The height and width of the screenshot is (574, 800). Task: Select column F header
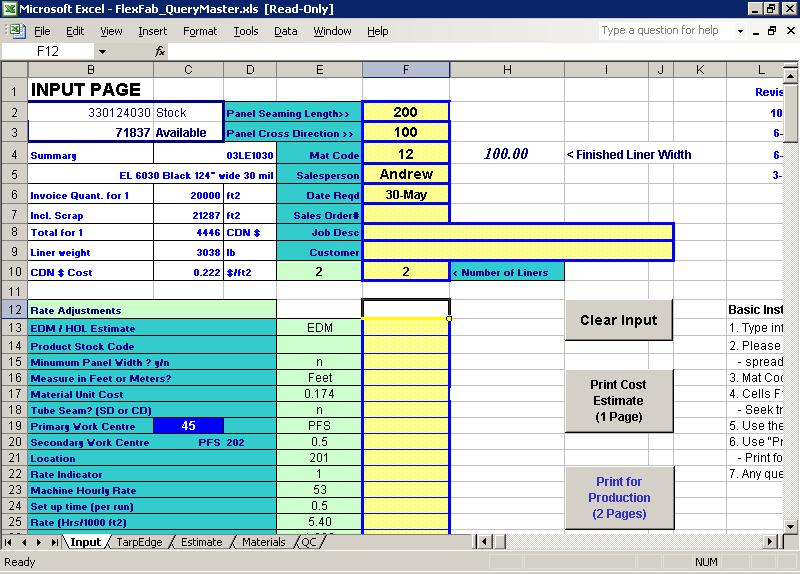pyautogui.click(x=406, y=70)
